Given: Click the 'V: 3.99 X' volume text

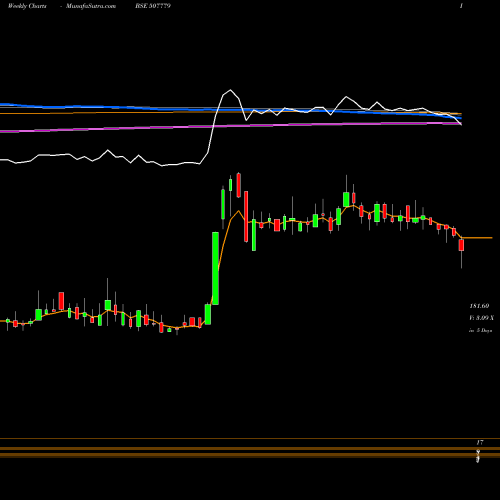Looking at the screenshot, I should (x=481, y=318).
